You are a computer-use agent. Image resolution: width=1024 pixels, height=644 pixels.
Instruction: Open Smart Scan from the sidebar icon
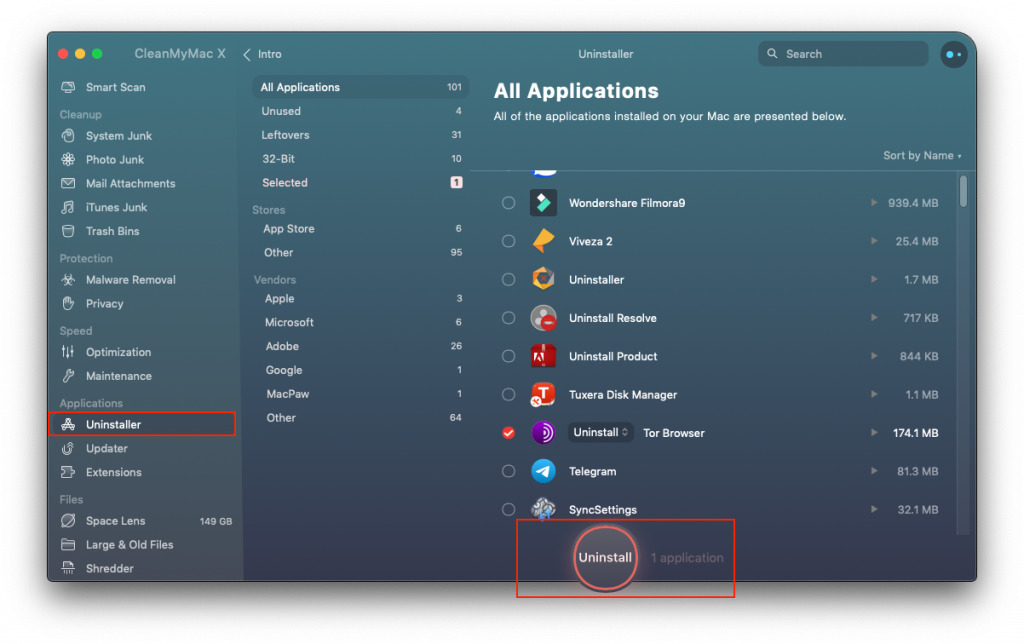click(68, 87)
